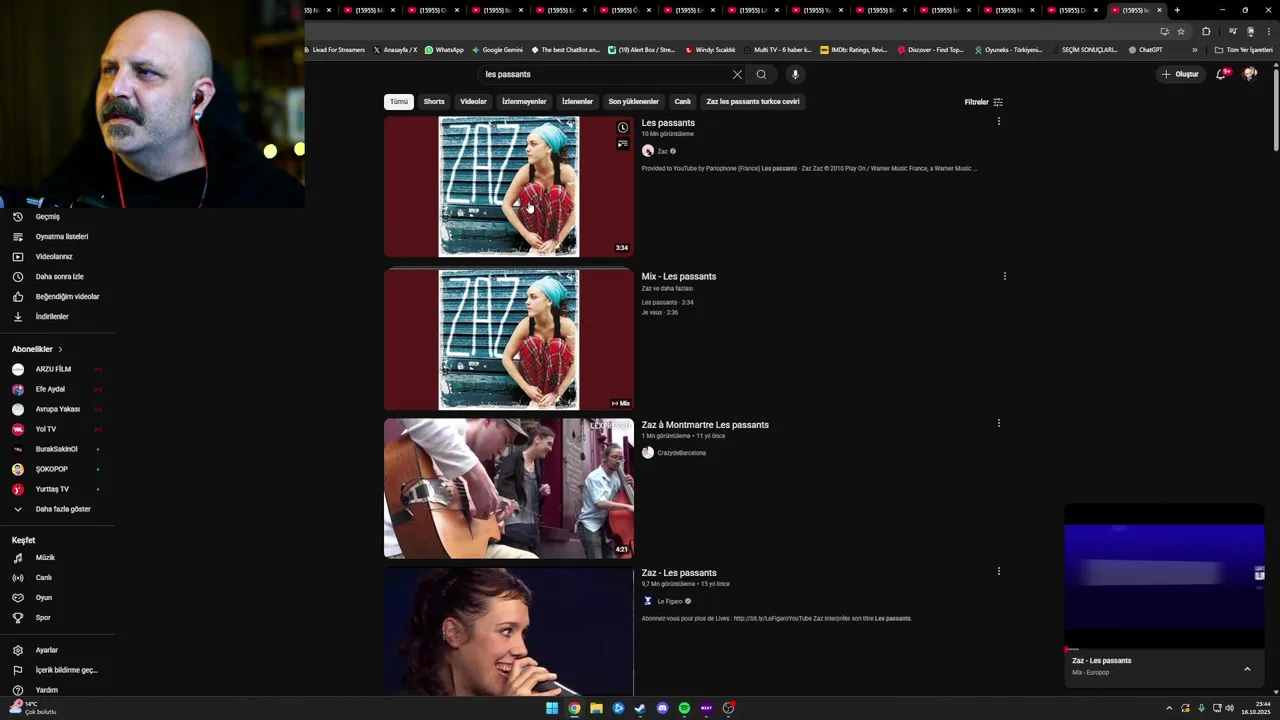
Task: Select the Canlı filter chip
Action: [x=682, y=102]
